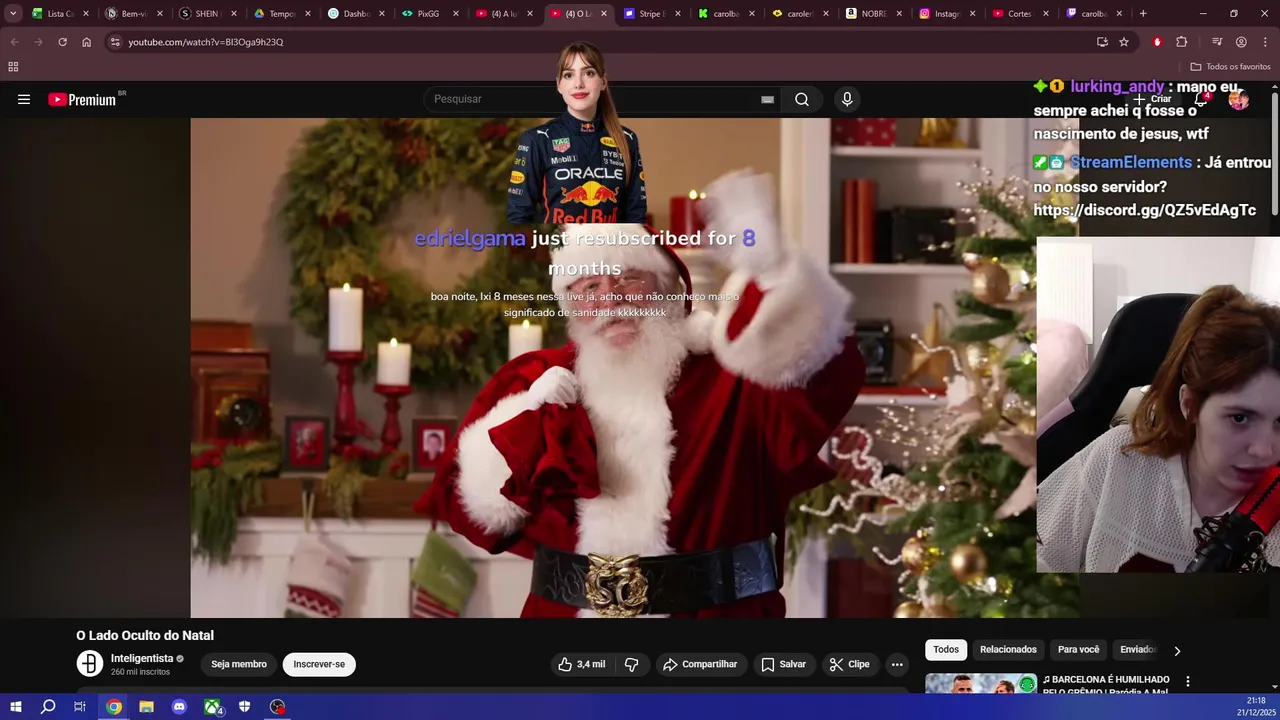Subscribe using Inscrever-se button
1280x720 pixels.
pos(319,664)
